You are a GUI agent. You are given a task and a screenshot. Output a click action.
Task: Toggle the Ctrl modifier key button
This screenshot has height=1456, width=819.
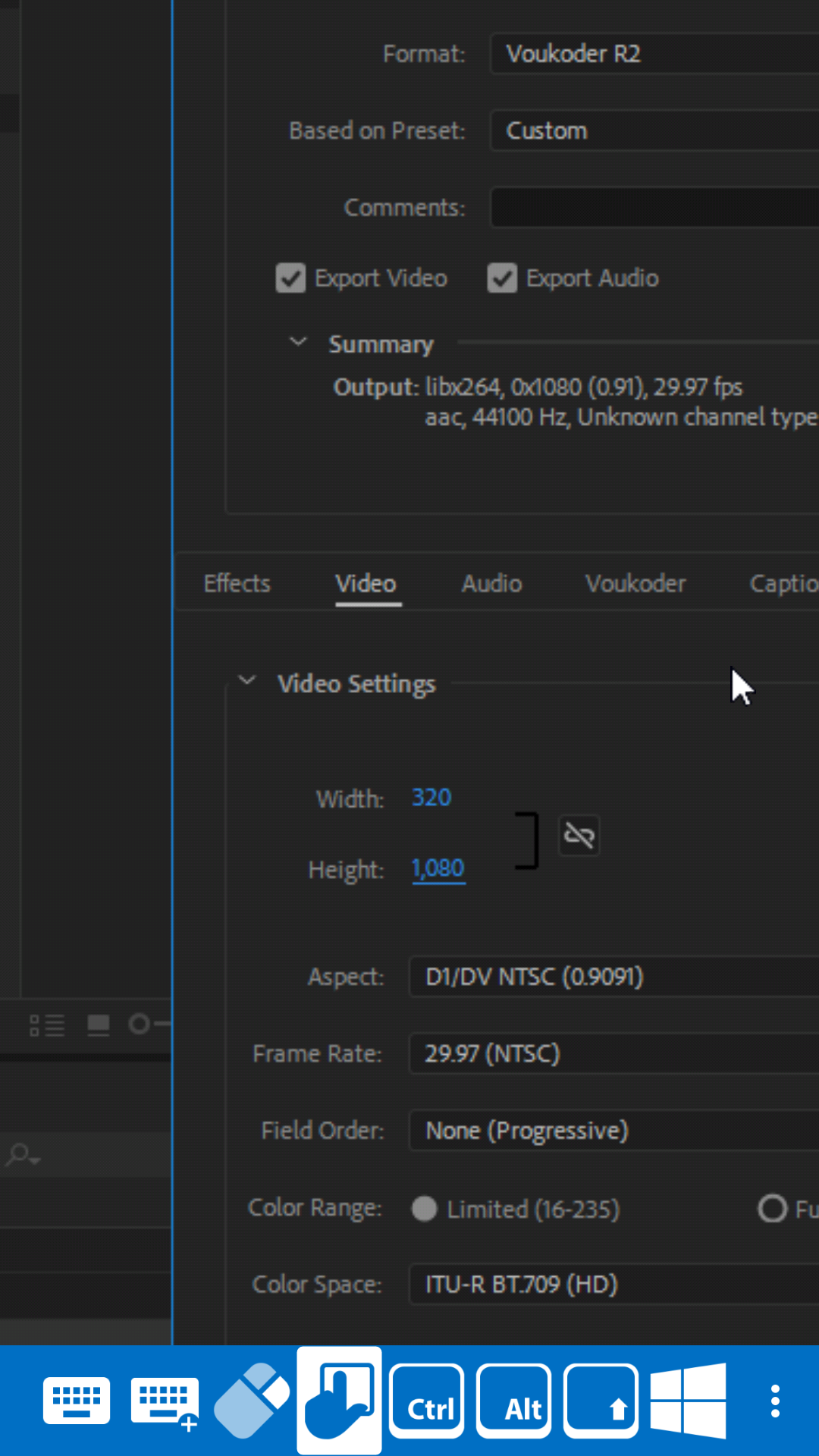click(427, 1401)
